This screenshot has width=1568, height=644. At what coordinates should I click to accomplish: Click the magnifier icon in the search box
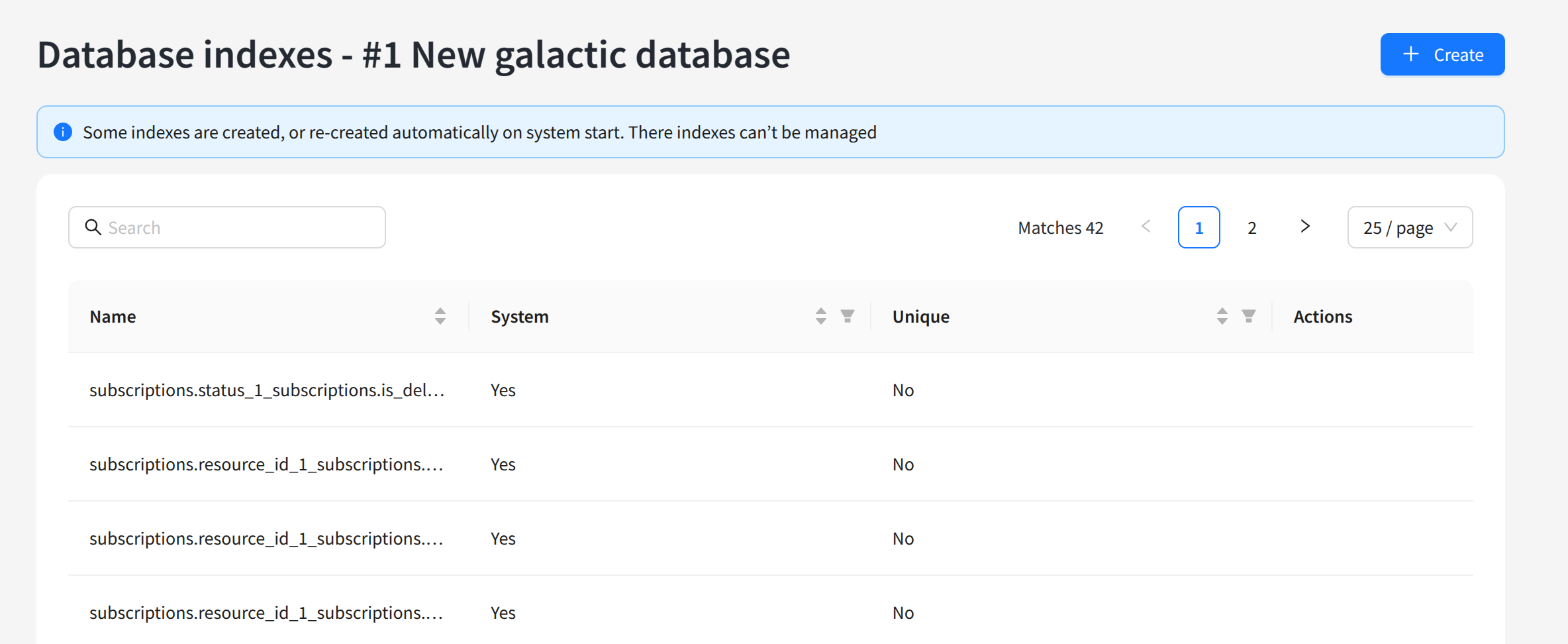[93, 227]
